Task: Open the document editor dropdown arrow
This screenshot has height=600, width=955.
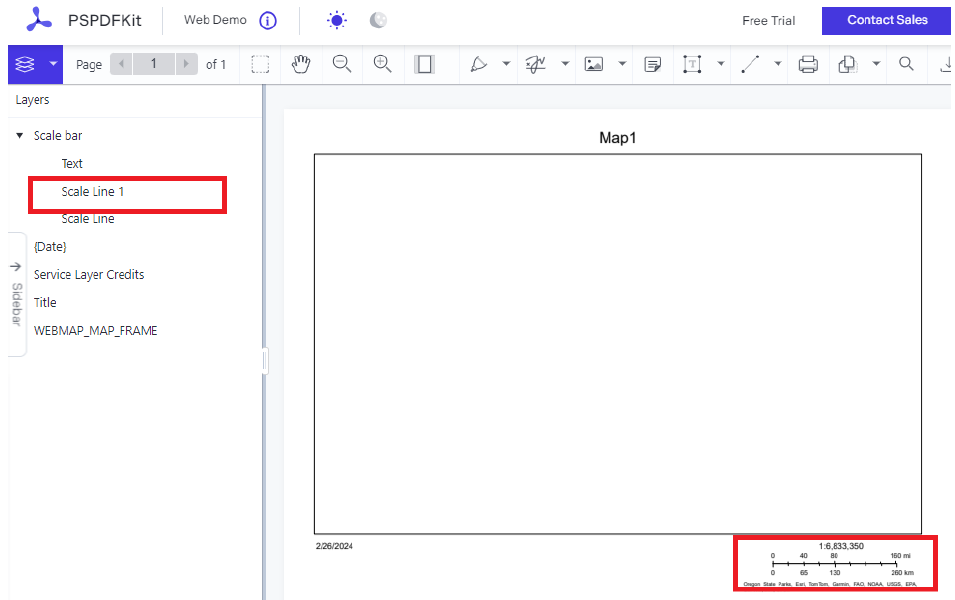Action: [x=876, y=64]
